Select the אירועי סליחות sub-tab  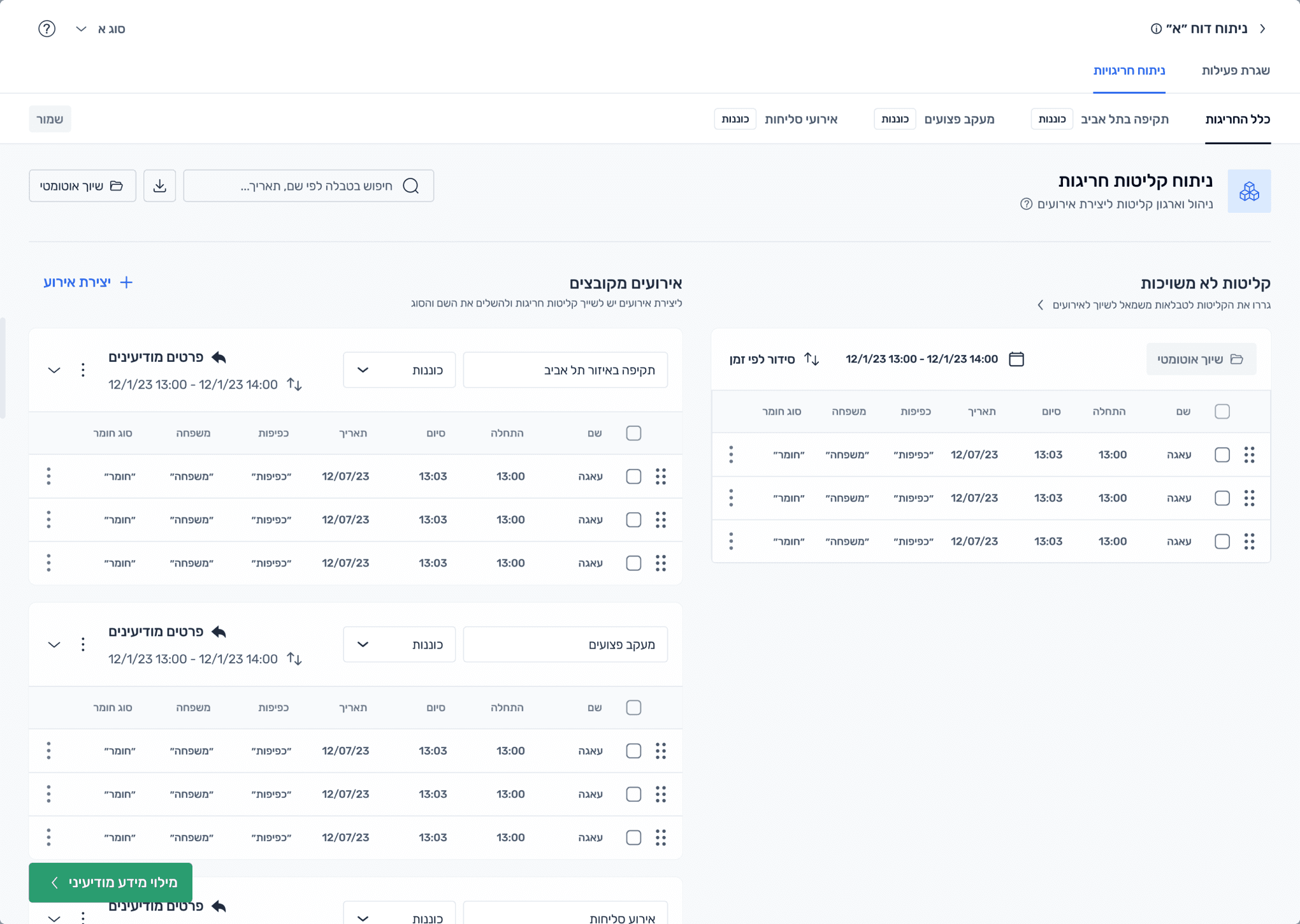click(x=800, y=119)
